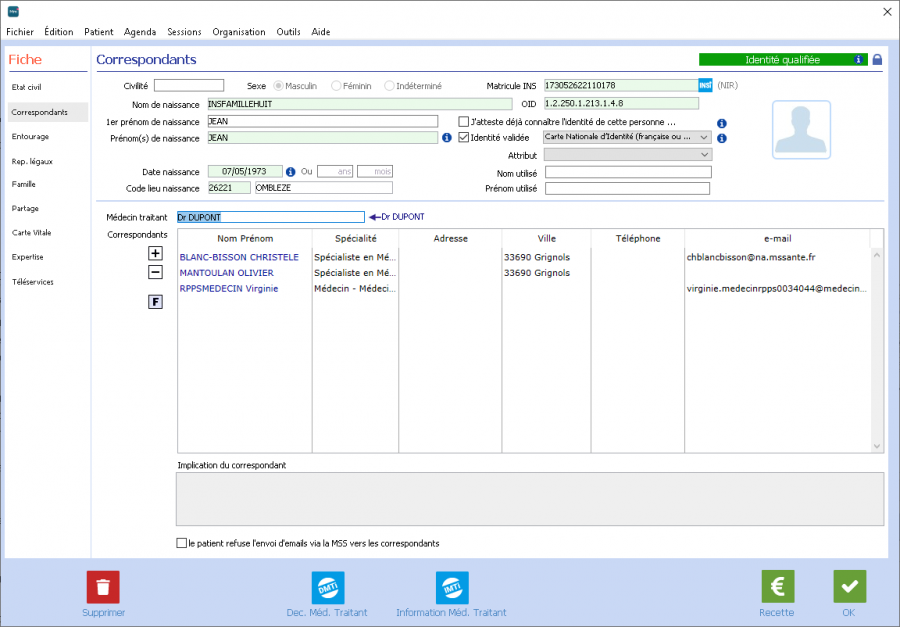This screenshot has height=627, width=900.
Task: Click the red Supprimer trash icon
Action: [103, 587]
